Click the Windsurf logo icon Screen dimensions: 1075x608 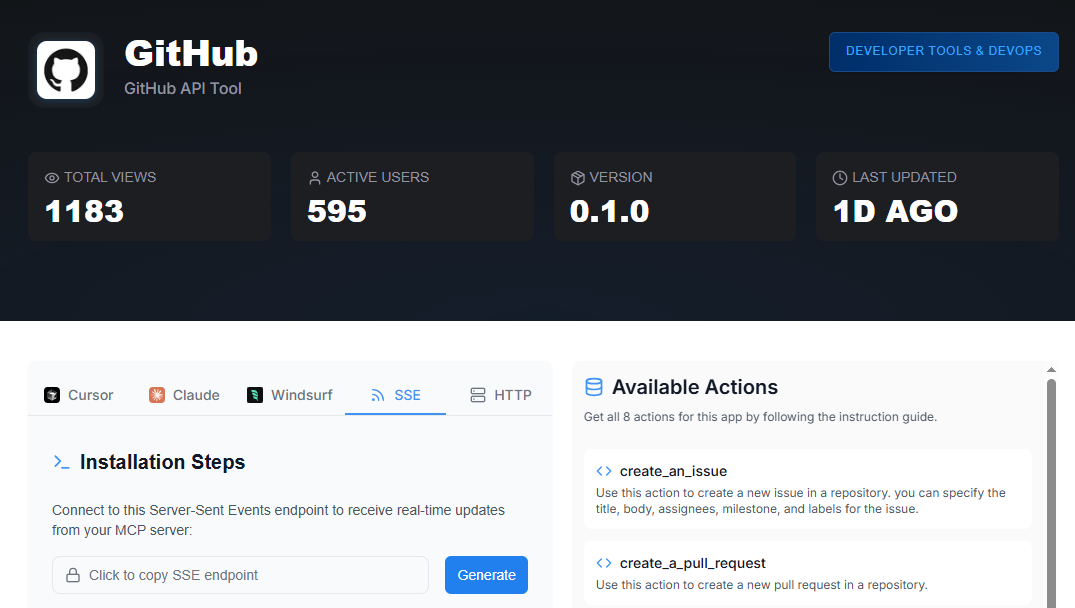pyautogui.click(x=255, y=395)
